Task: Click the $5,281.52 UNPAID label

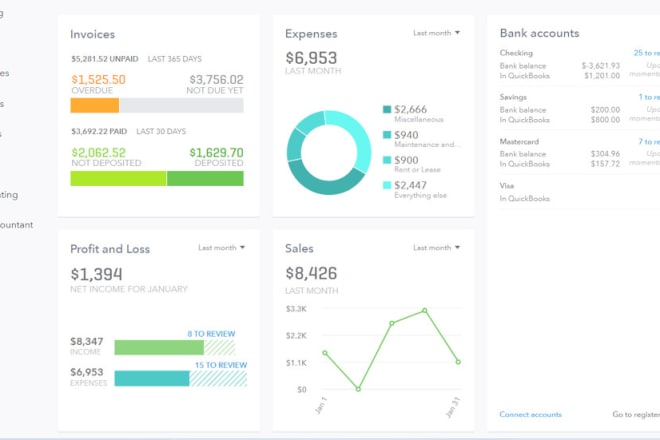Action: pos(105,59)
